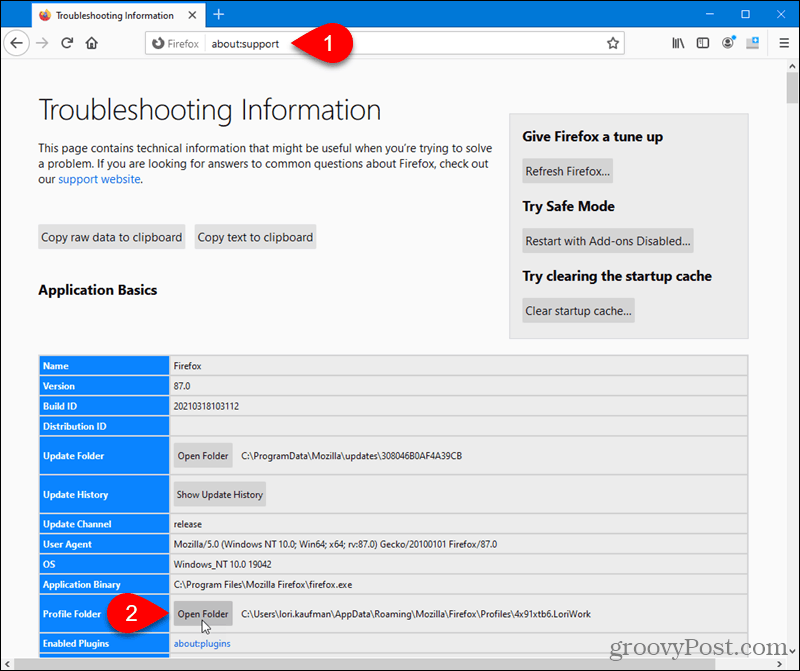The image size is (800, 671).
Task: Open the Firefox Account avatar icon
Action: click(x=728, y=43)
